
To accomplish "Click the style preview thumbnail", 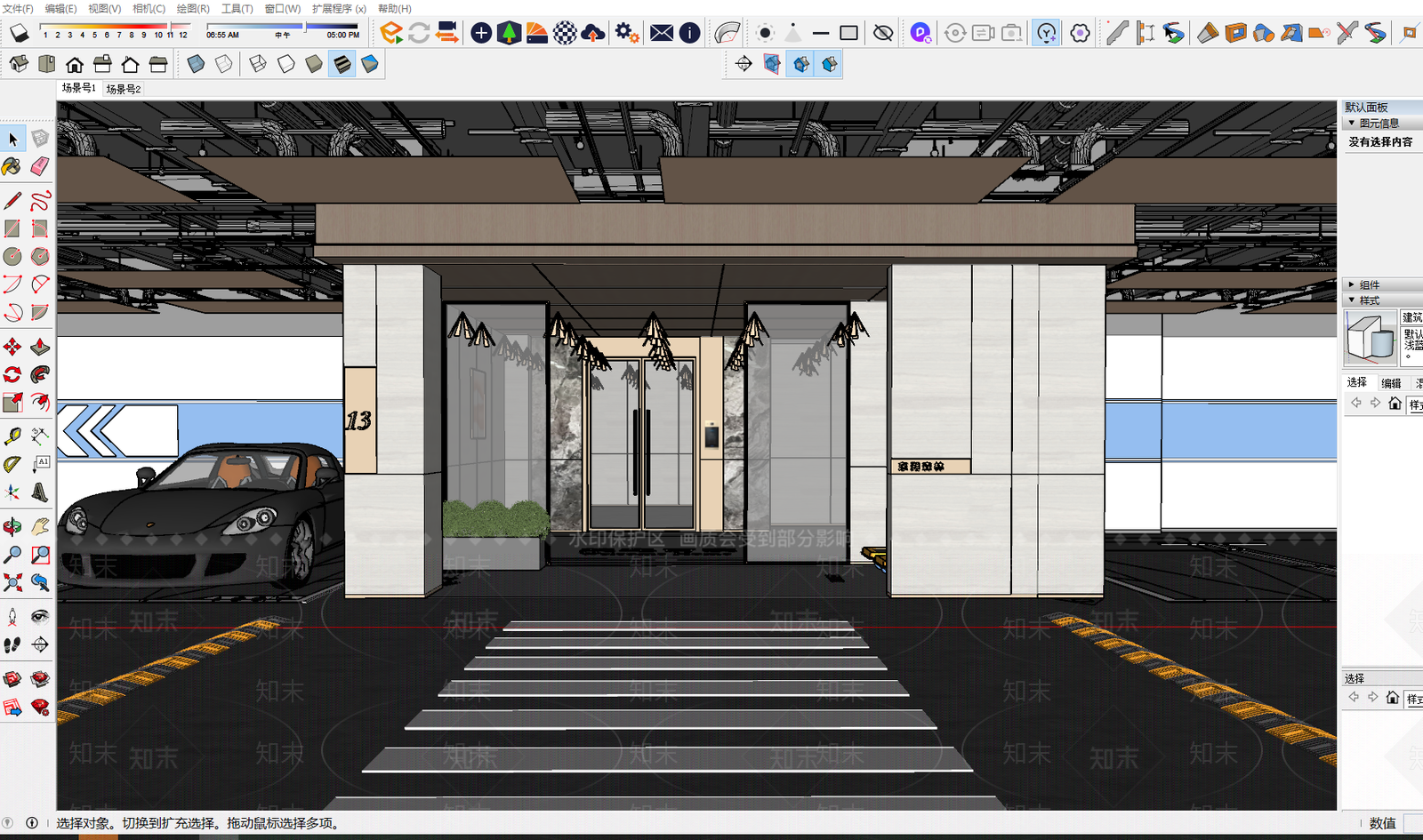I will [x=1370, y=338].
